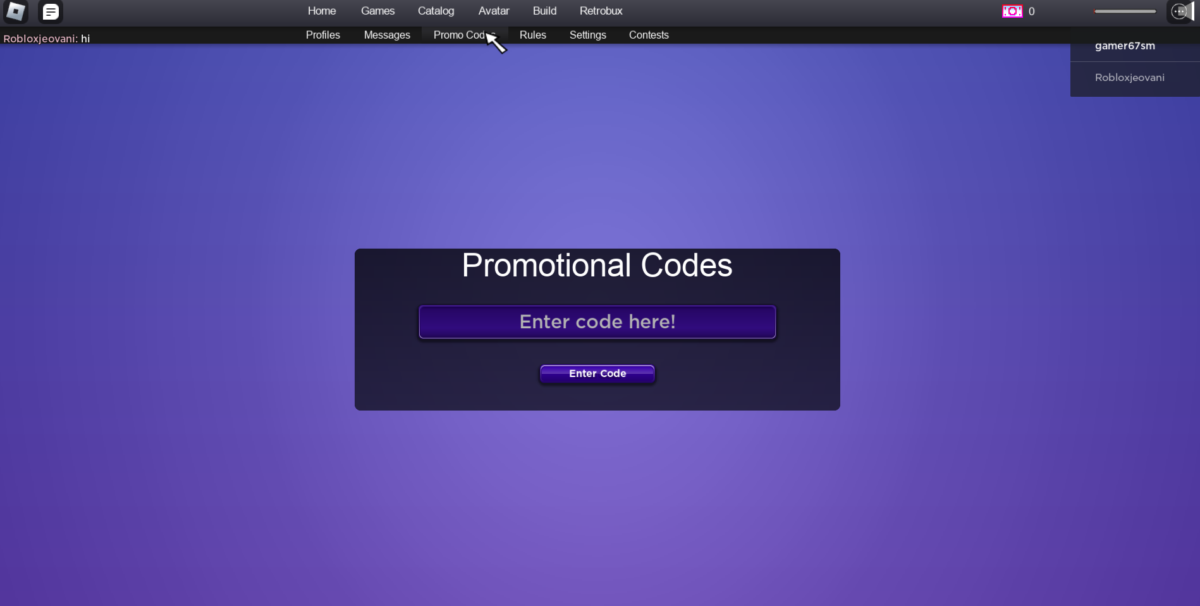Open the Games menu
The image size is (1200, 606).
pyautogui.click(x=377, y=11)
